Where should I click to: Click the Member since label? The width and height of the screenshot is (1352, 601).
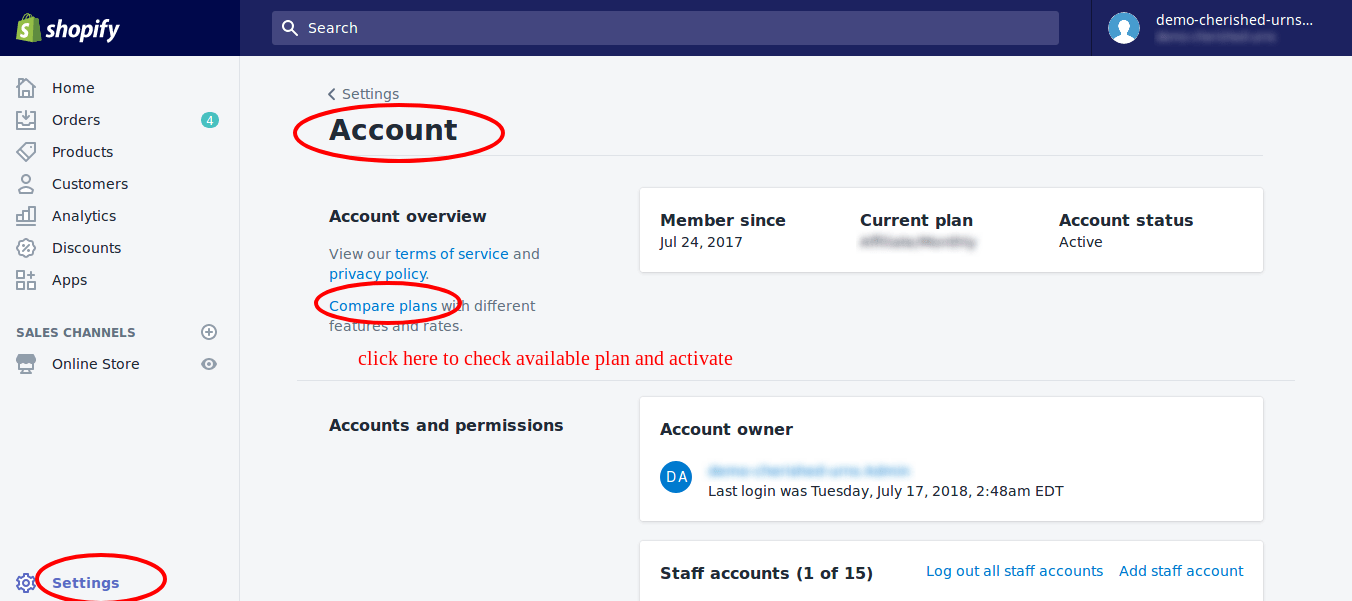[x=723, y=221]
